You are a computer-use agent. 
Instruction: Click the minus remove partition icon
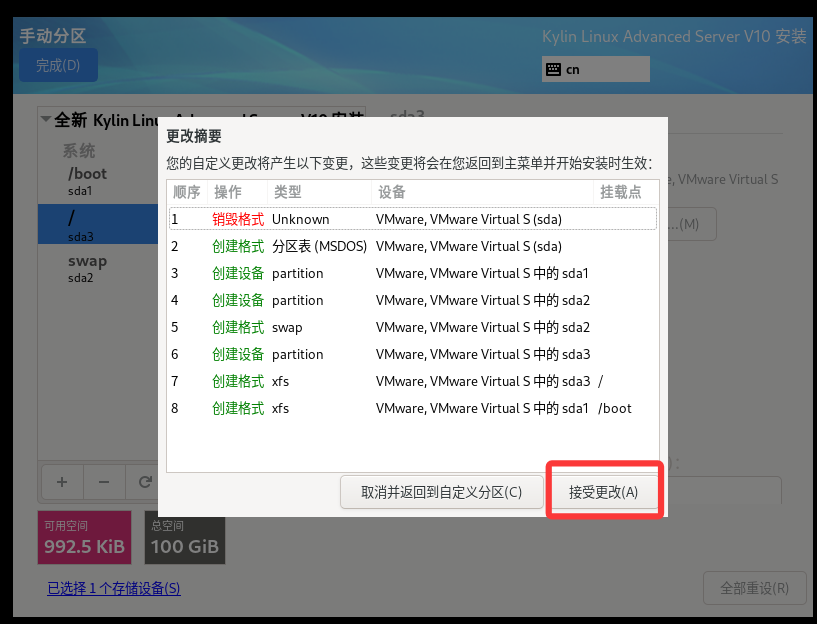103,481
